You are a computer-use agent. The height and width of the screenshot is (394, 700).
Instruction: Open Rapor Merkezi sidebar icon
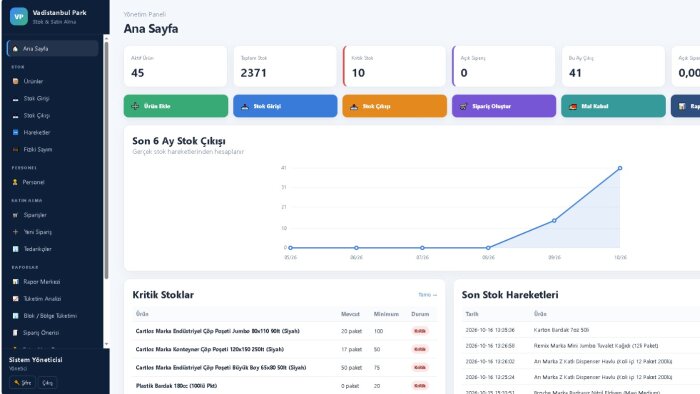point(15,282)
